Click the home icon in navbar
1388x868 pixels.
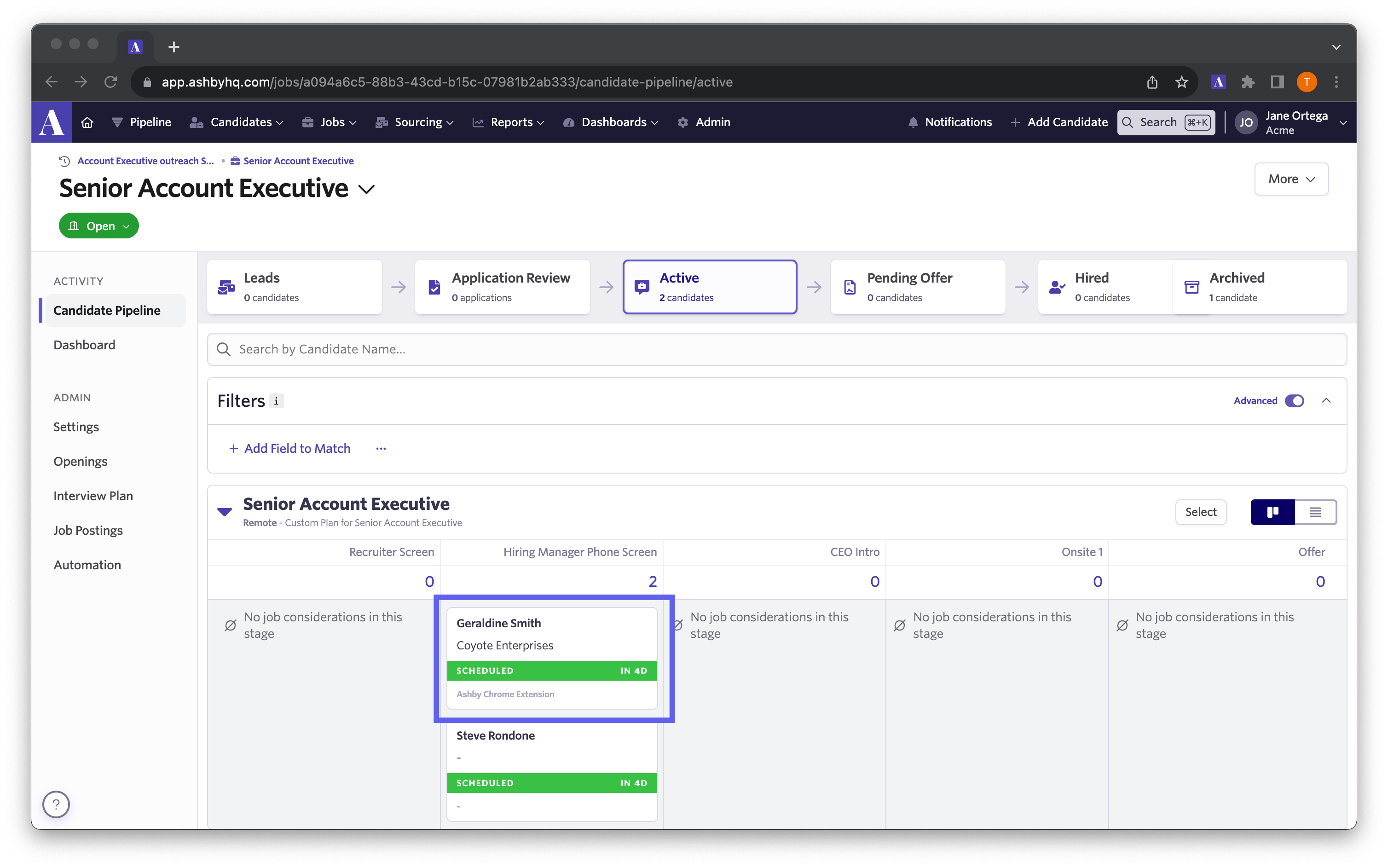(x=87, y=122)
